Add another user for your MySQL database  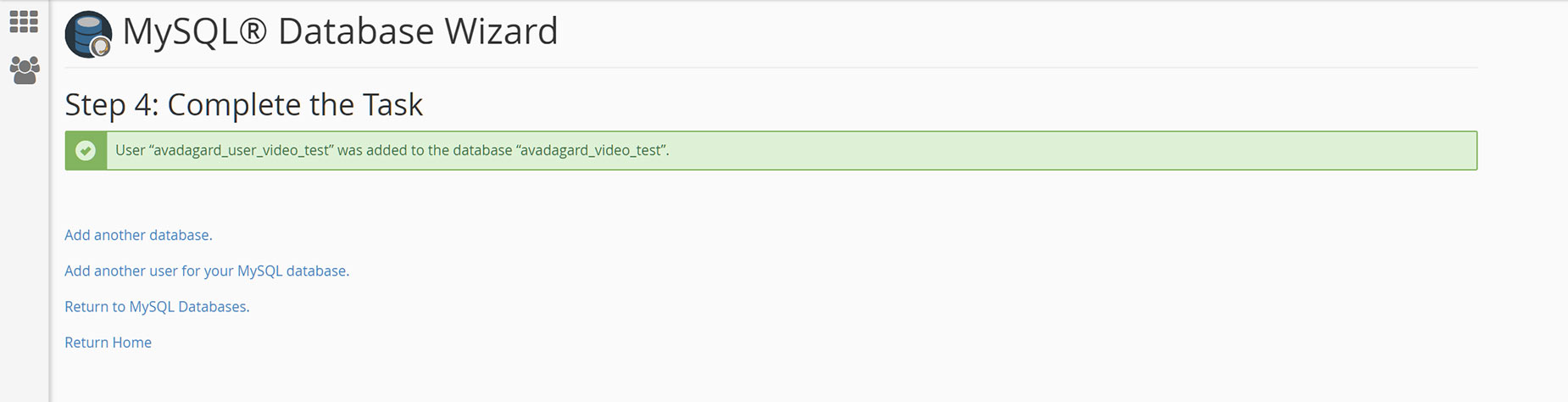(x=207, y=271)
